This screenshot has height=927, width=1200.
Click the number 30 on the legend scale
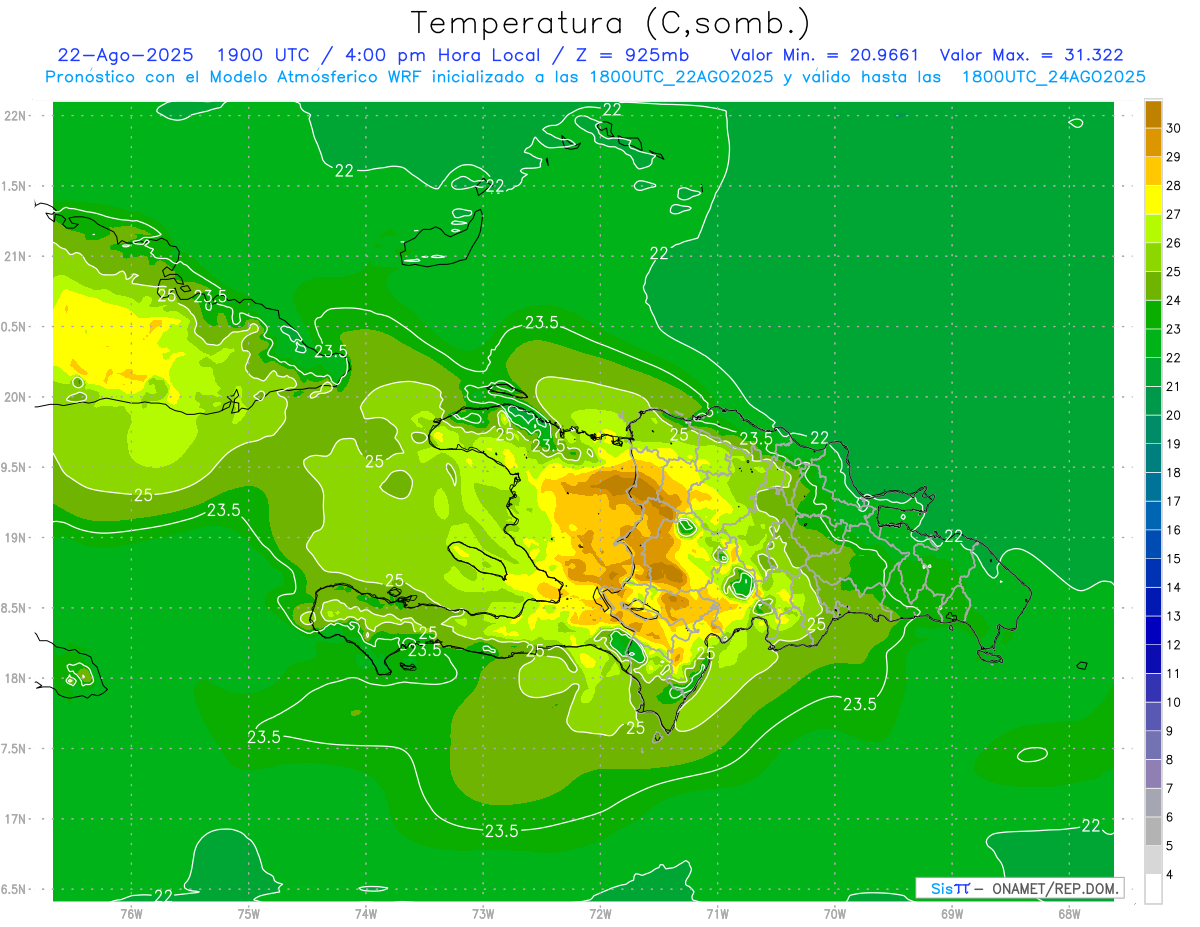(1173, 128)
